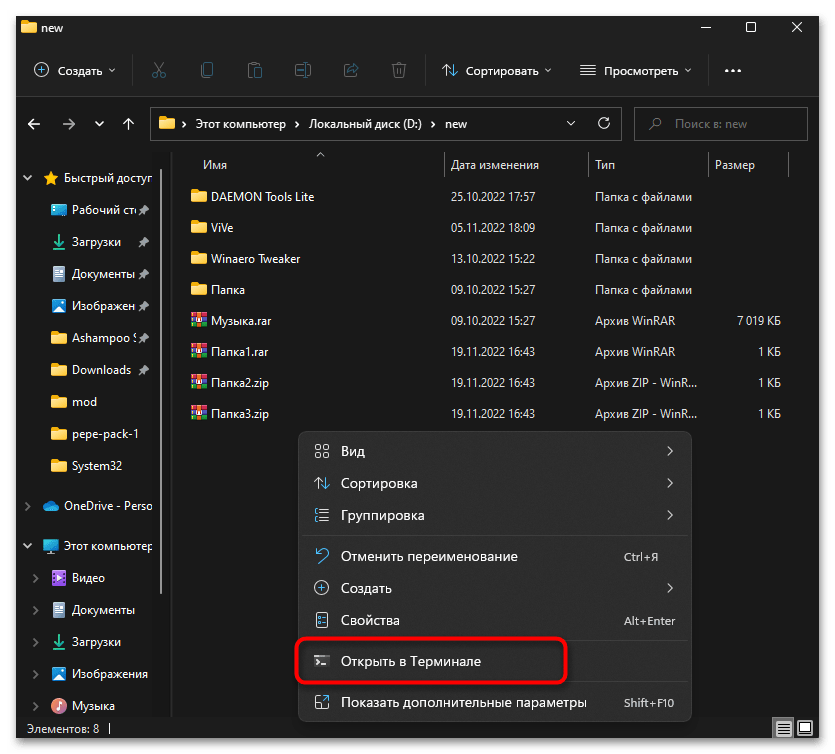
Task: Click the Copy icon in toolbar
Action: pyautogui.click(x=207, y=70)
